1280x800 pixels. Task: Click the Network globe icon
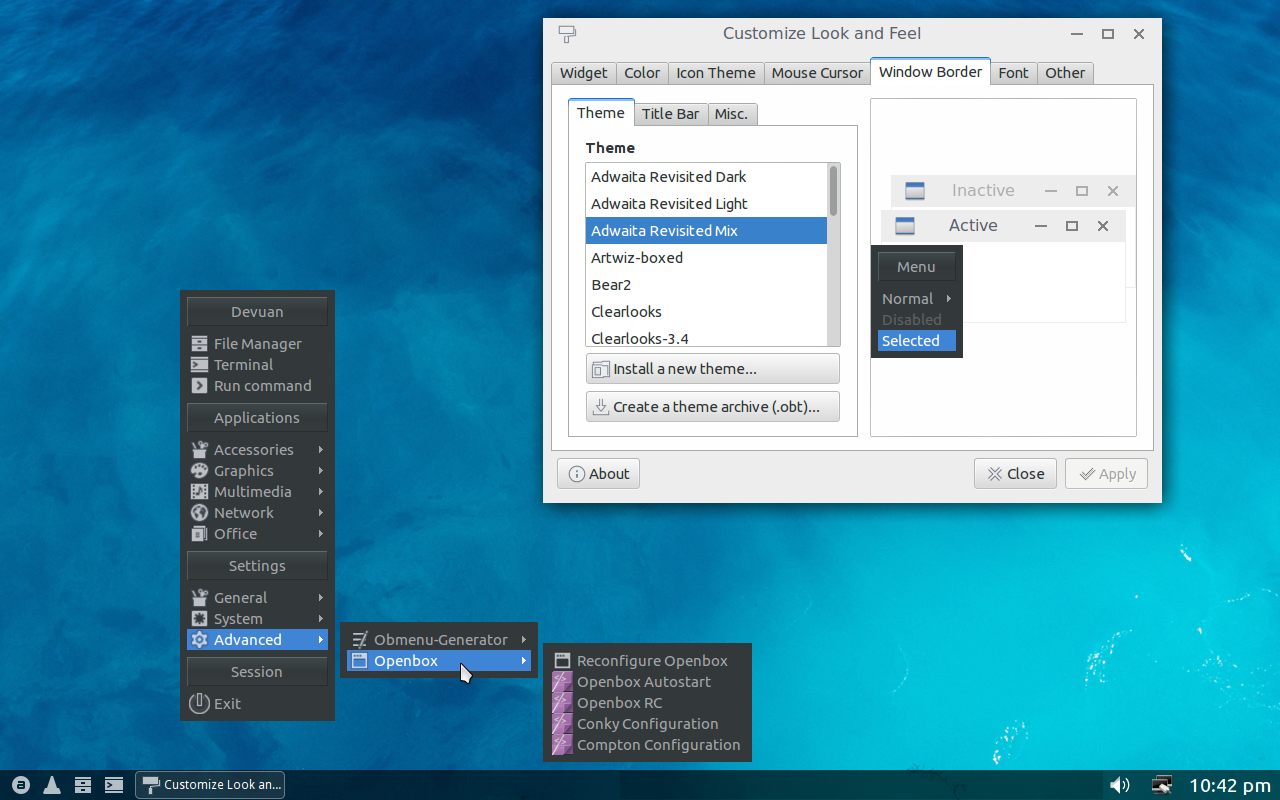click(x=199, y=513)
